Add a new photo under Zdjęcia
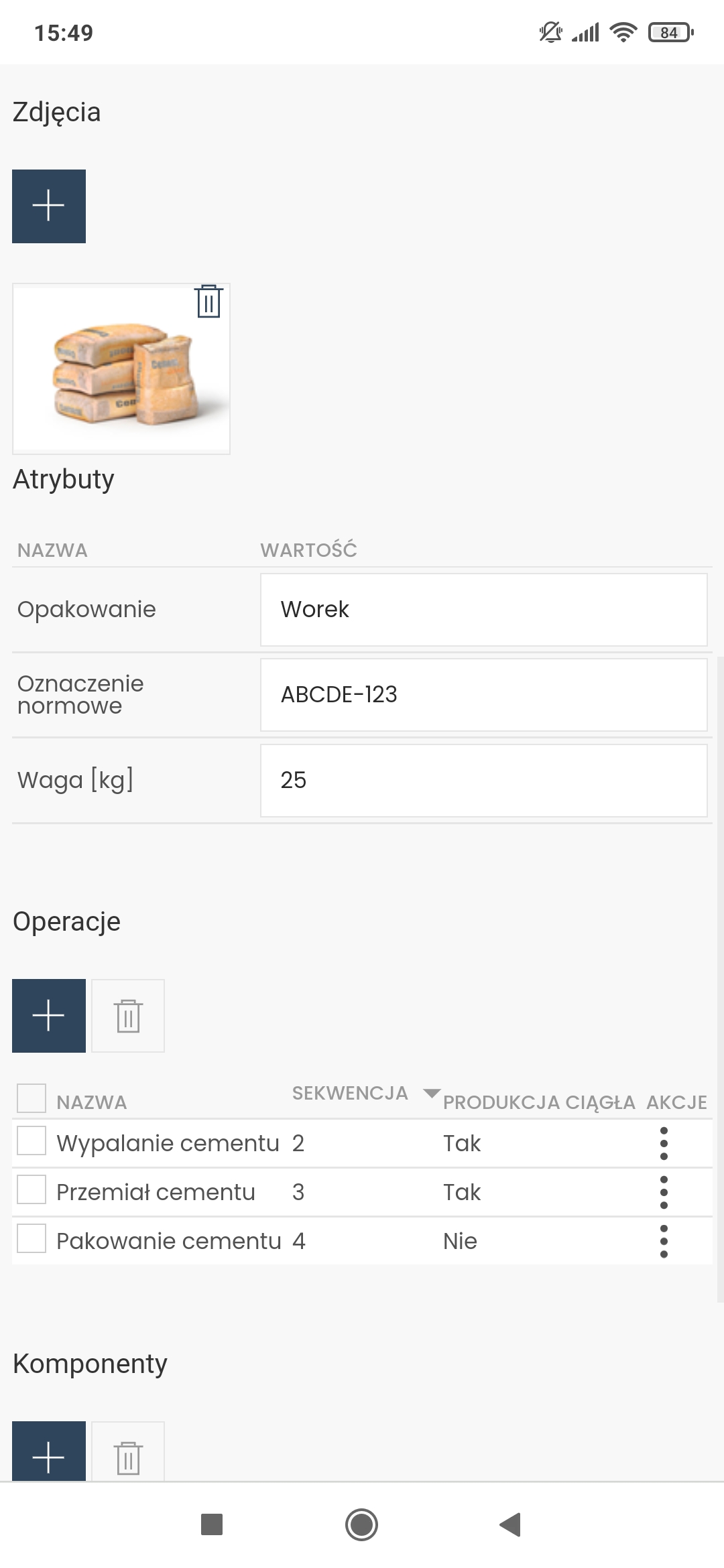The width and height of the screenshot is (724, 1568). [49, 206]
